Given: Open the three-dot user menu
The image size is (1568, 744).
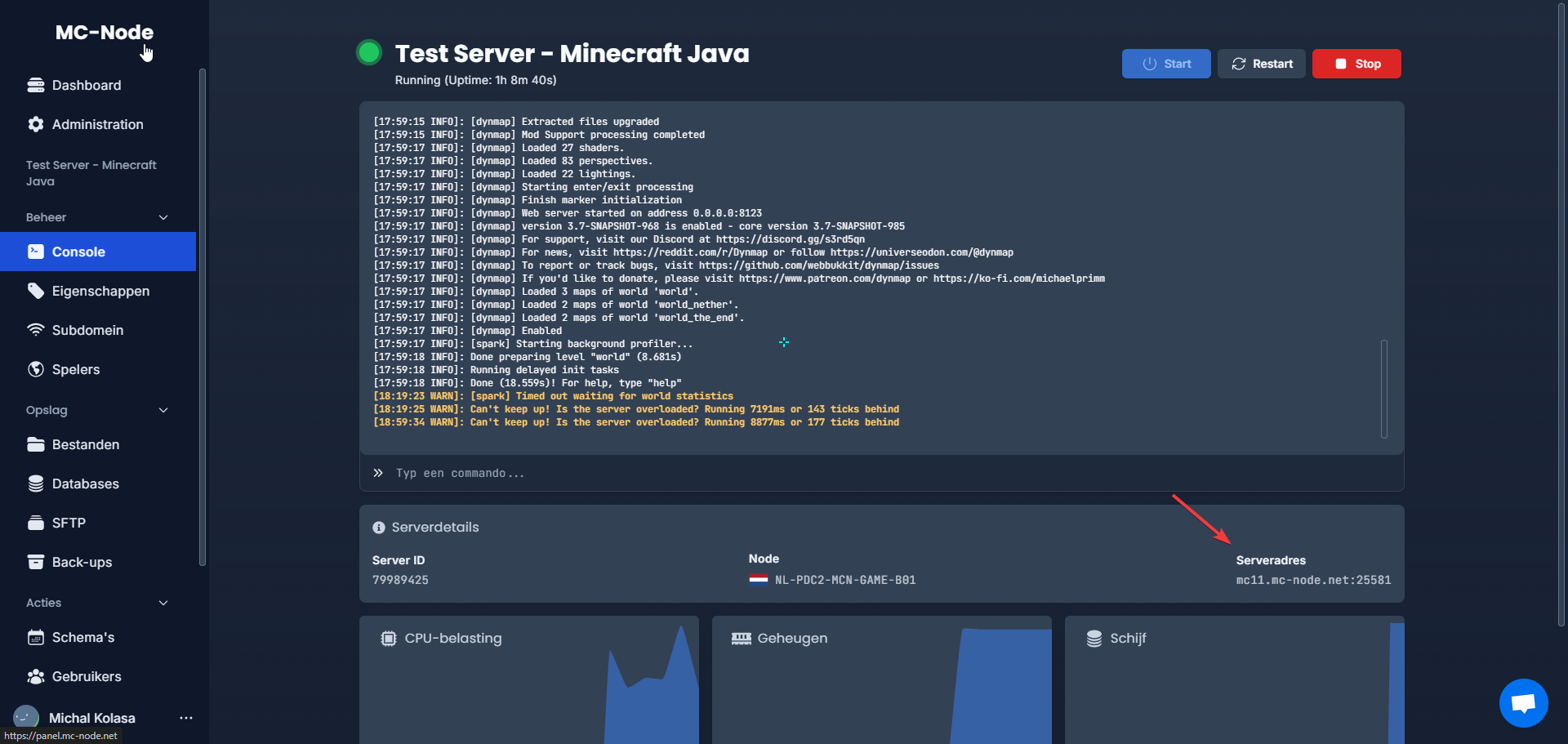Looking at the screenshot, I should [x=186, y=718].
